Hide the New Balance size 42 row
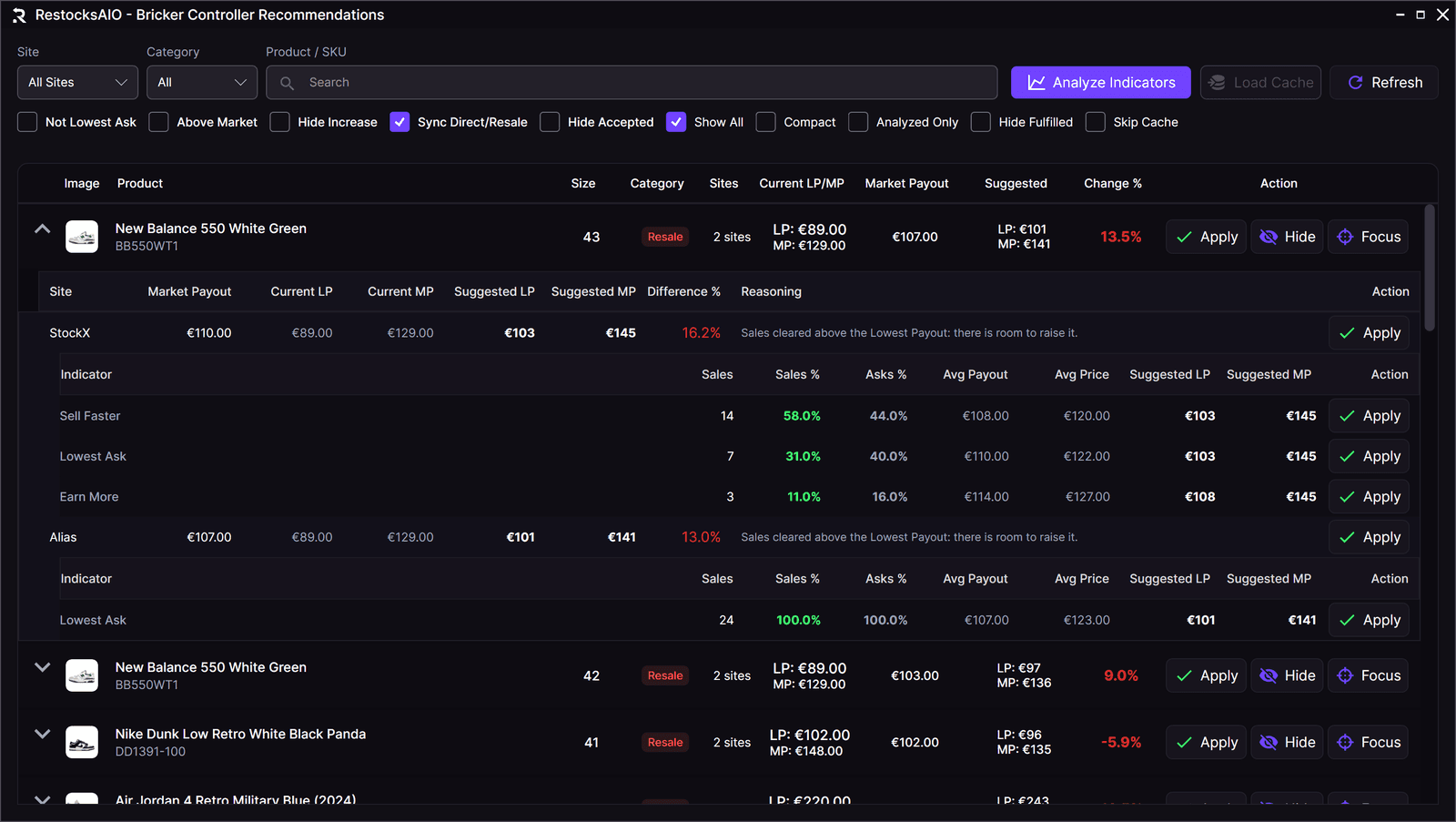 (1287, 675)
